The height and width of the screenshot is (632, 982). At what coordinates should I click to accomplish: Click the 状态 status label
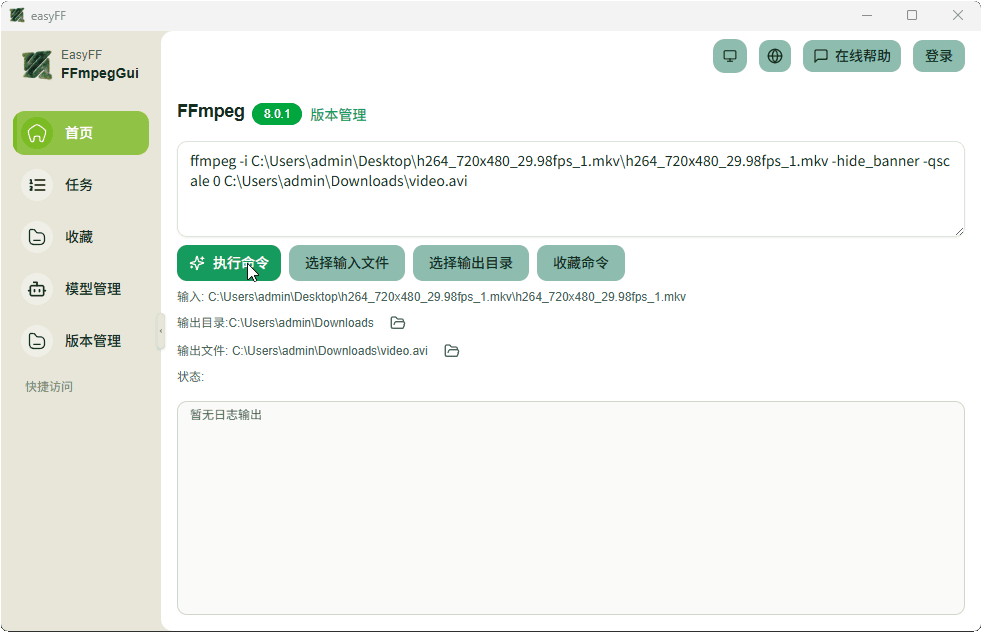(x=190, y=376)
